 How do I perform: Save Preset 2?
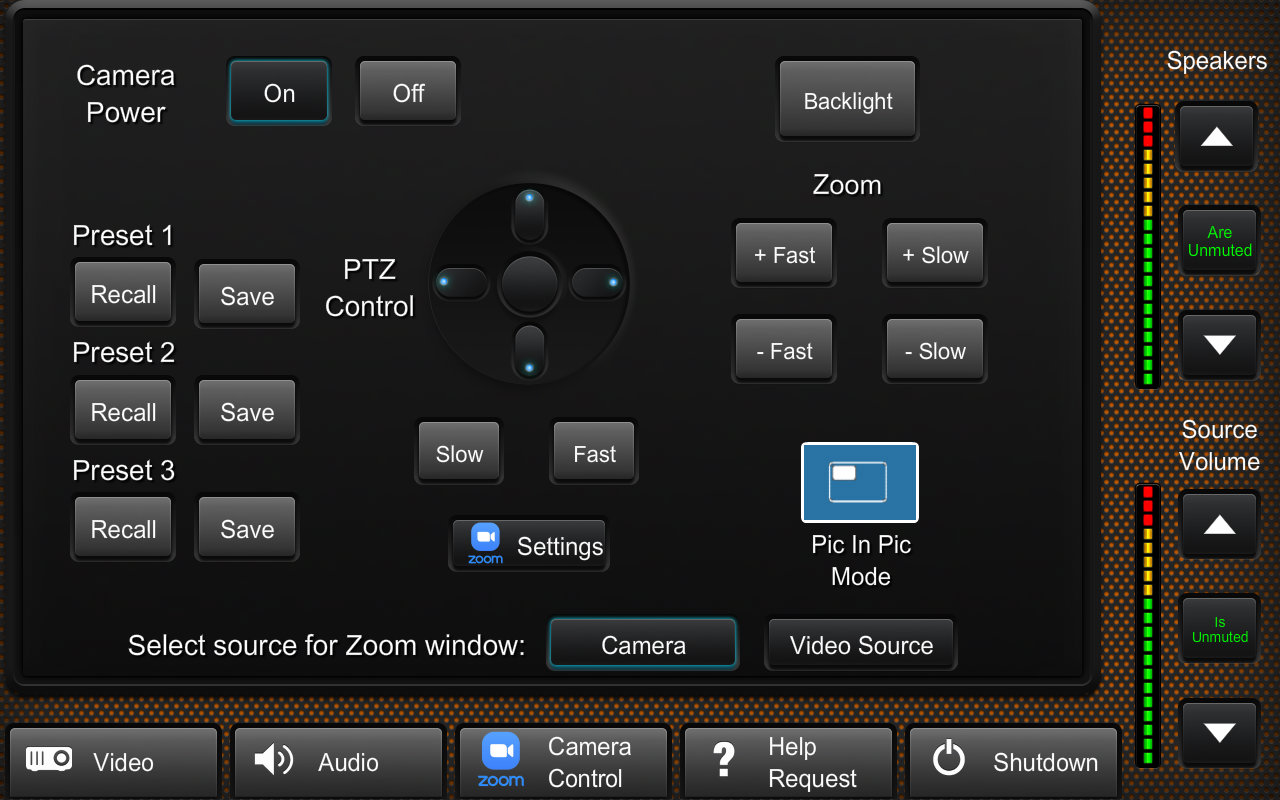(x=247, y=411)
